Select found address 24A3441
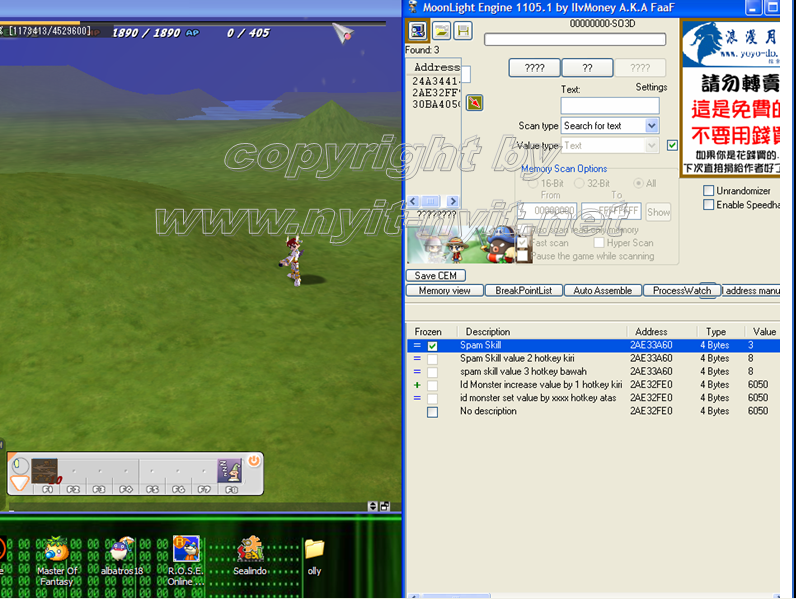The image size is (796, 600). 436,81
